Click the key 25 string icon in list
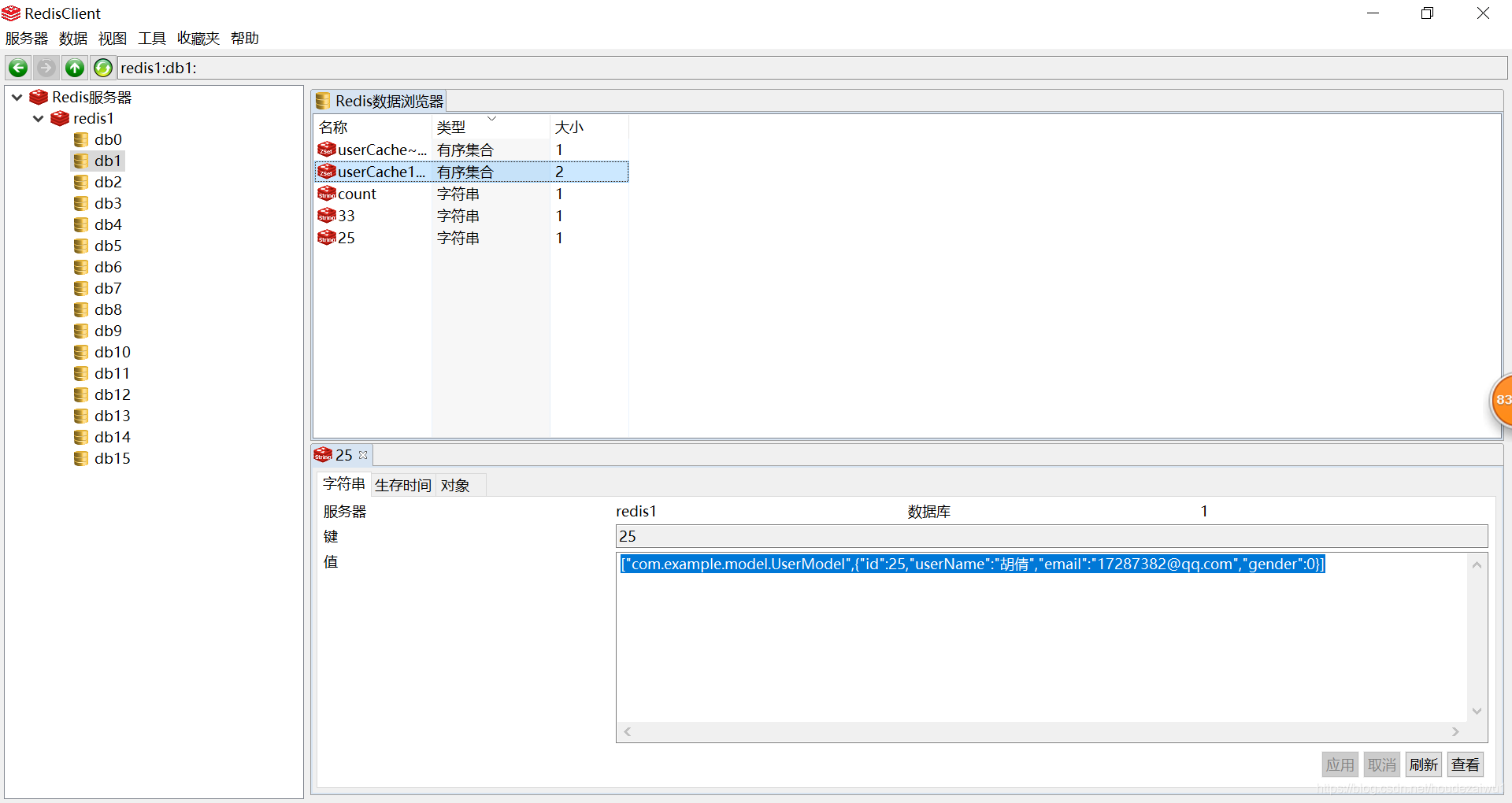The height and width of the screenshot is (803, 1512). [326, 237]
